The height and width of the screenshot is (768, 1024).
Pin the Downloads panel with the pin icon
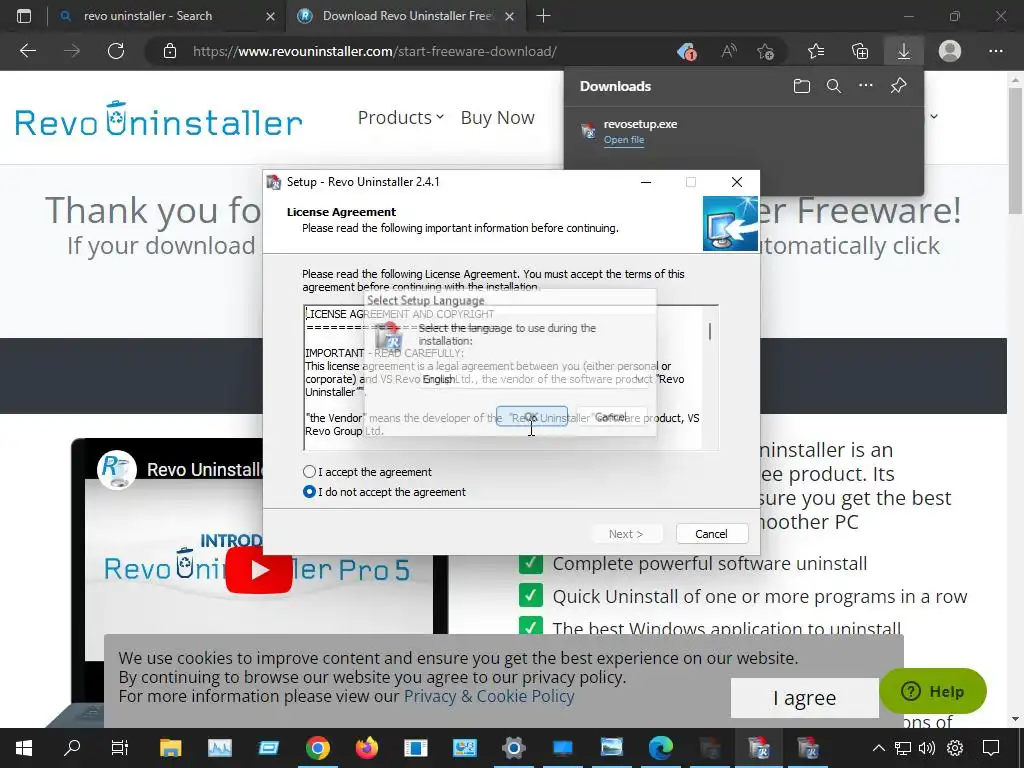(x=899, y=86)
